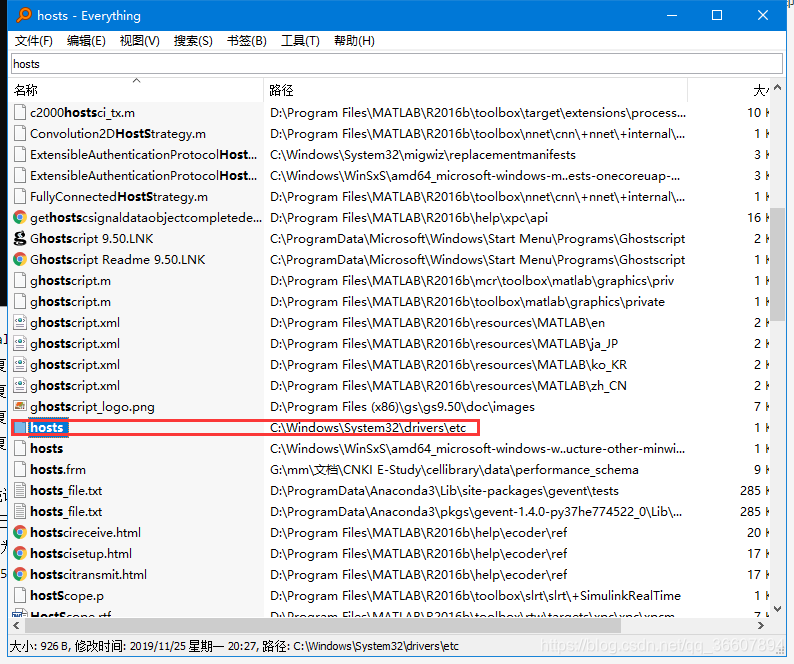Minimize the Everything window
The width and height of the screenshot is (794, 664).
672,15
